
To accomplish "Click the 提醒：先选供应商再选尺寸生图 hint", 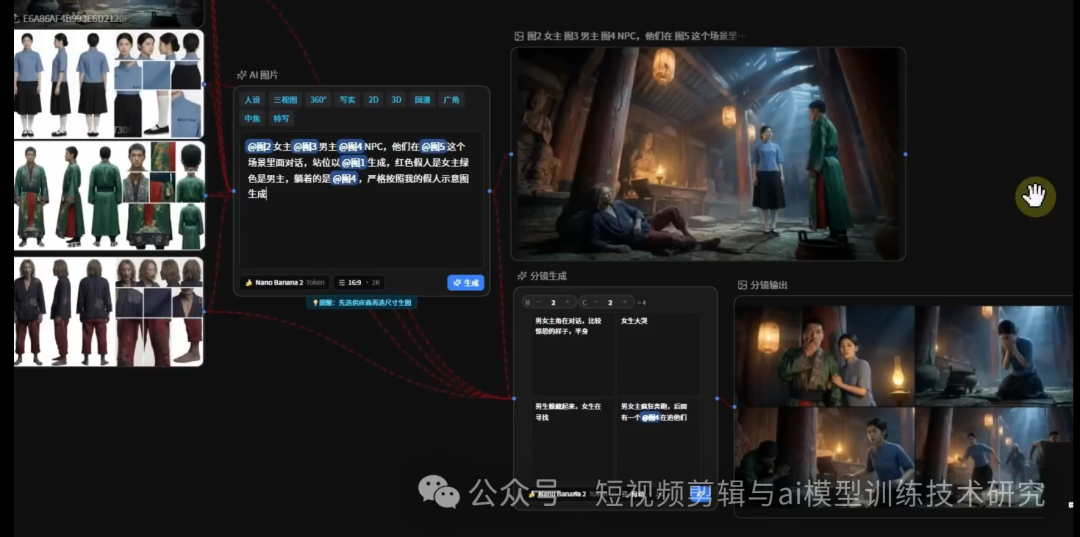I will (362, 303).
